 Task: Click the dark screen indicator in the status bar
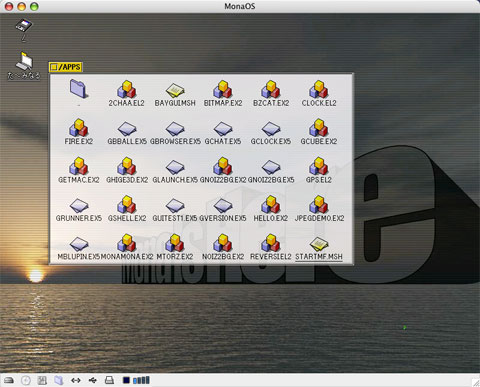[x=126, y=380]
